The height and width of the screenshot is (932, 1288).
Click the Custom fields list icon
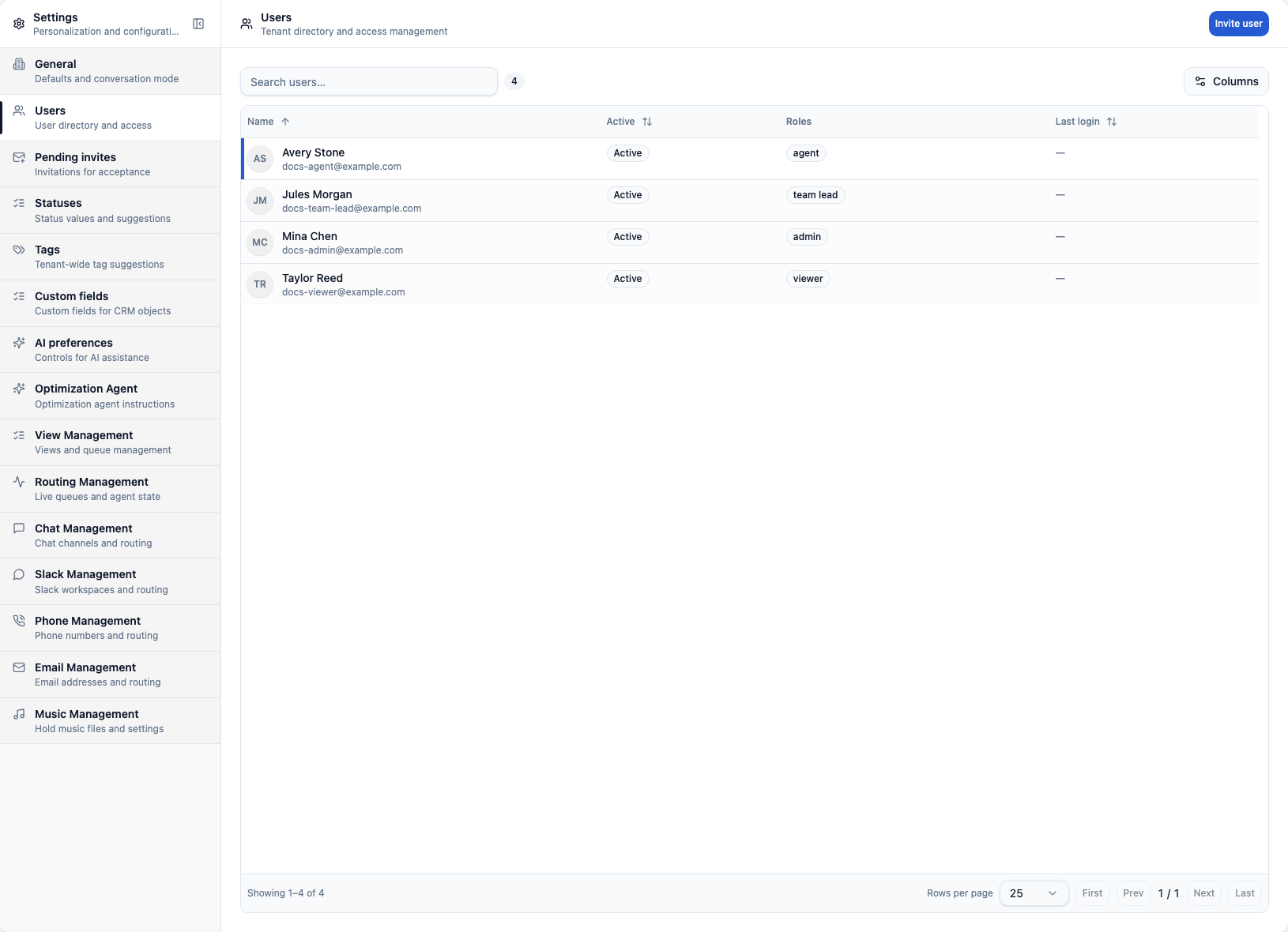pyautogui.click(x=19, y=296)
